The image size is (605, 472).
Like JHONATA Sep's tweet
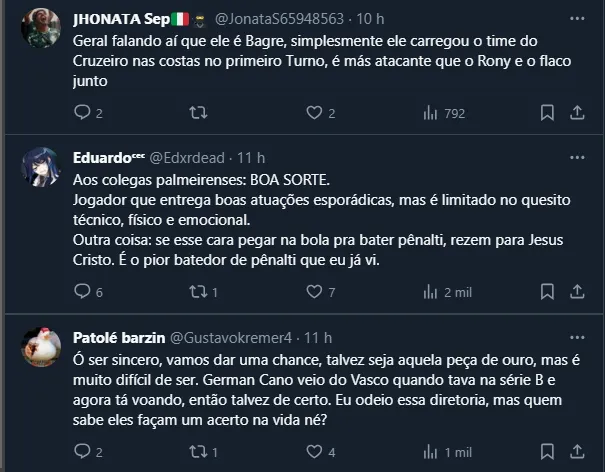point(314,113)
